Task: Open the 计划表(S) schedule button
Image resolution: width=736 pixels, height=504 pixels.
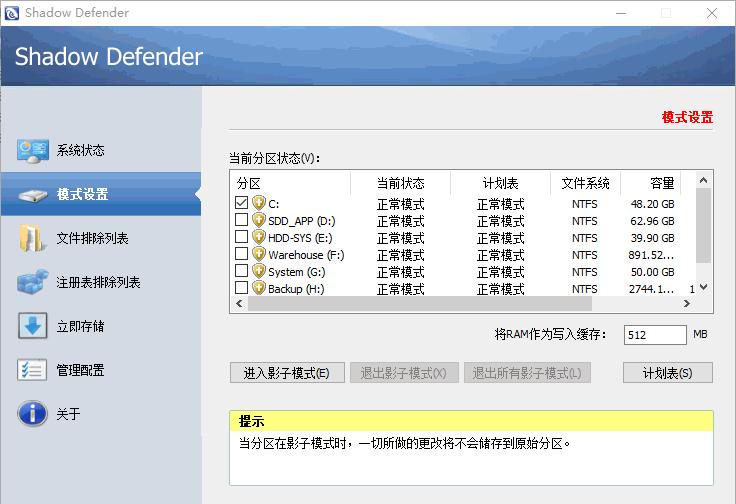Action: [x=667, y=373]
